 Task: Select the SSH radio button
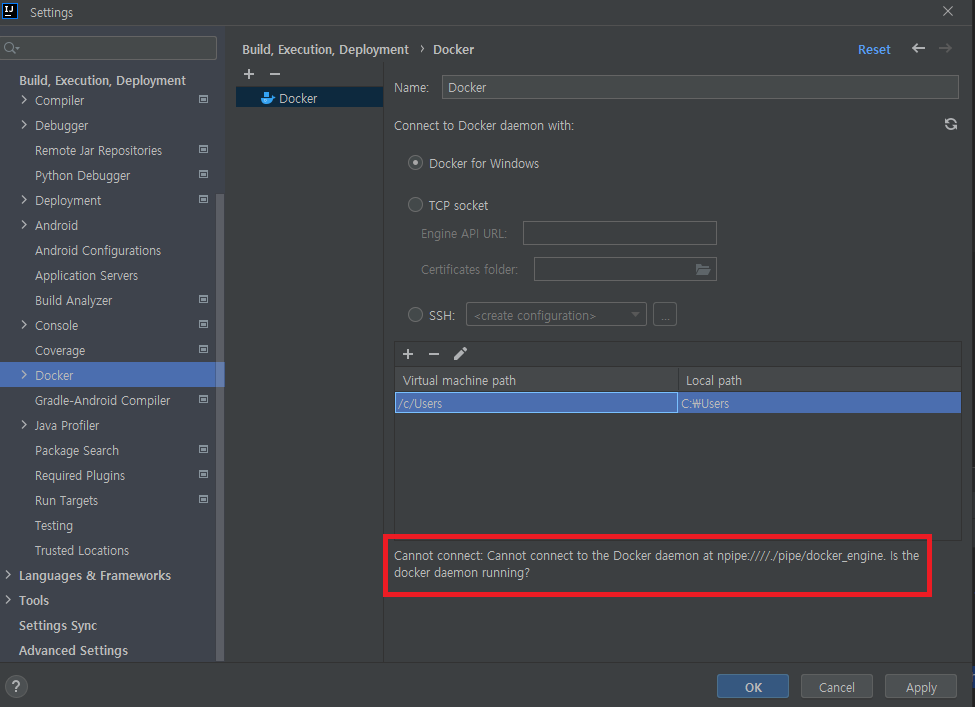click(x=415, y=315)
